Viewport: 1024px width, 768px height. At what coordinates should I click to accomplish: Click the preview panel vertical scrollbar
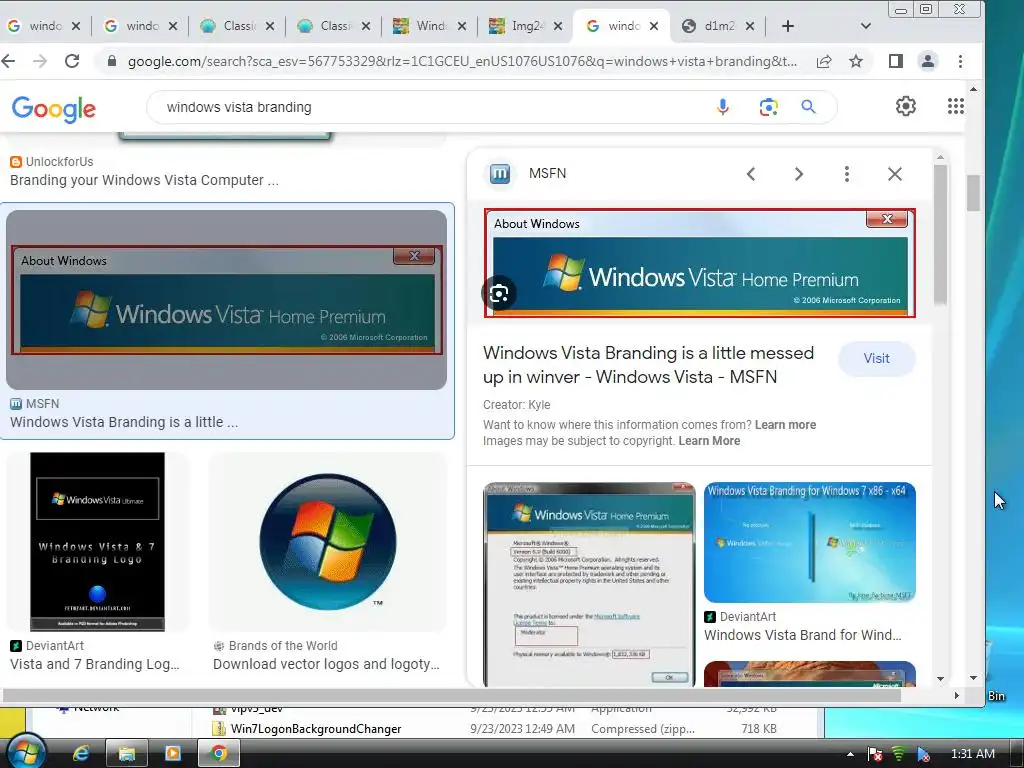click(x=940, y=235)
